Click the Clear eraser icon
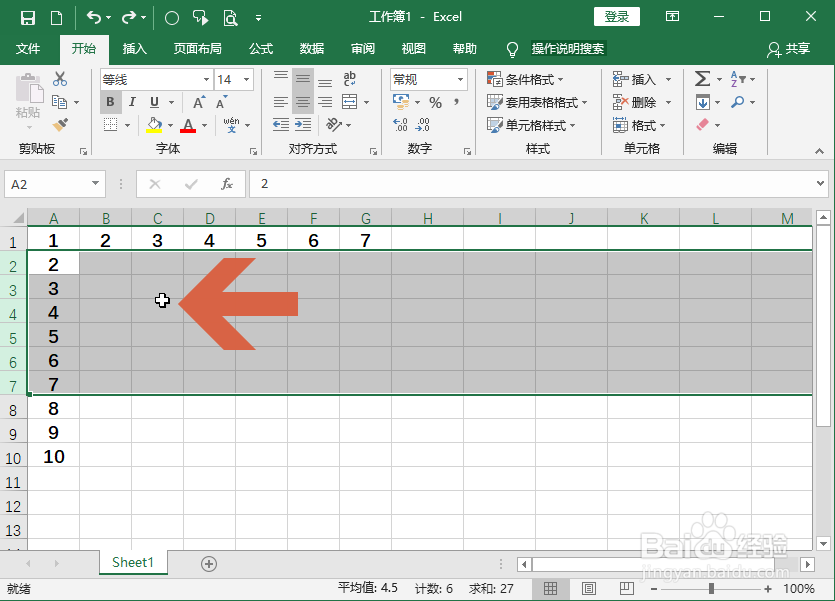This screenshot has height=601, width=835. tap(702, 125)
